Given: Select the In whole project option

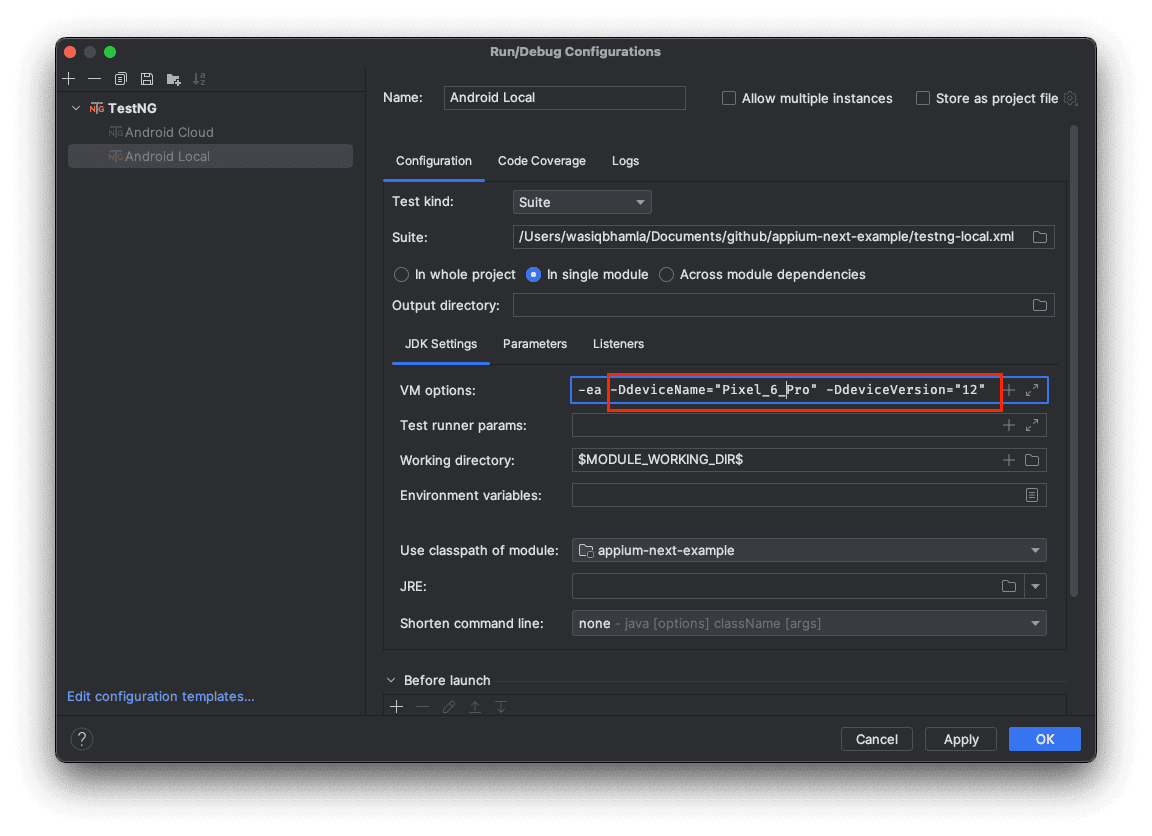Looking at the screenshot, I should click(x=402, y=274).
